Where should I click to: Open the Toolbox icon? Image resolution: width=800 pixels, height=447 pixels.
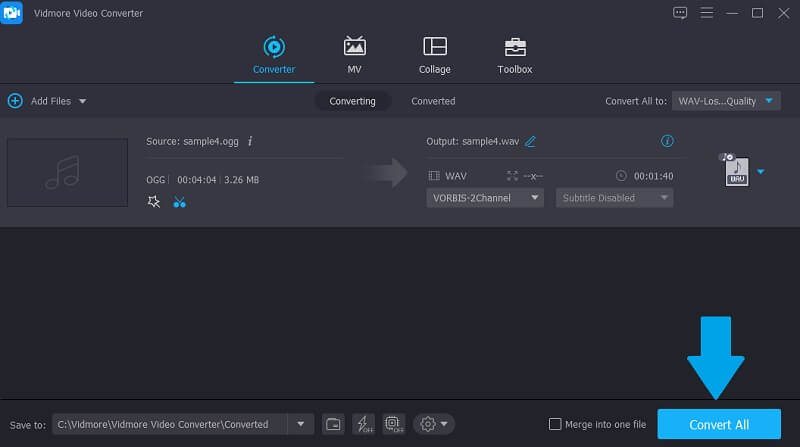tap(515, 47)
